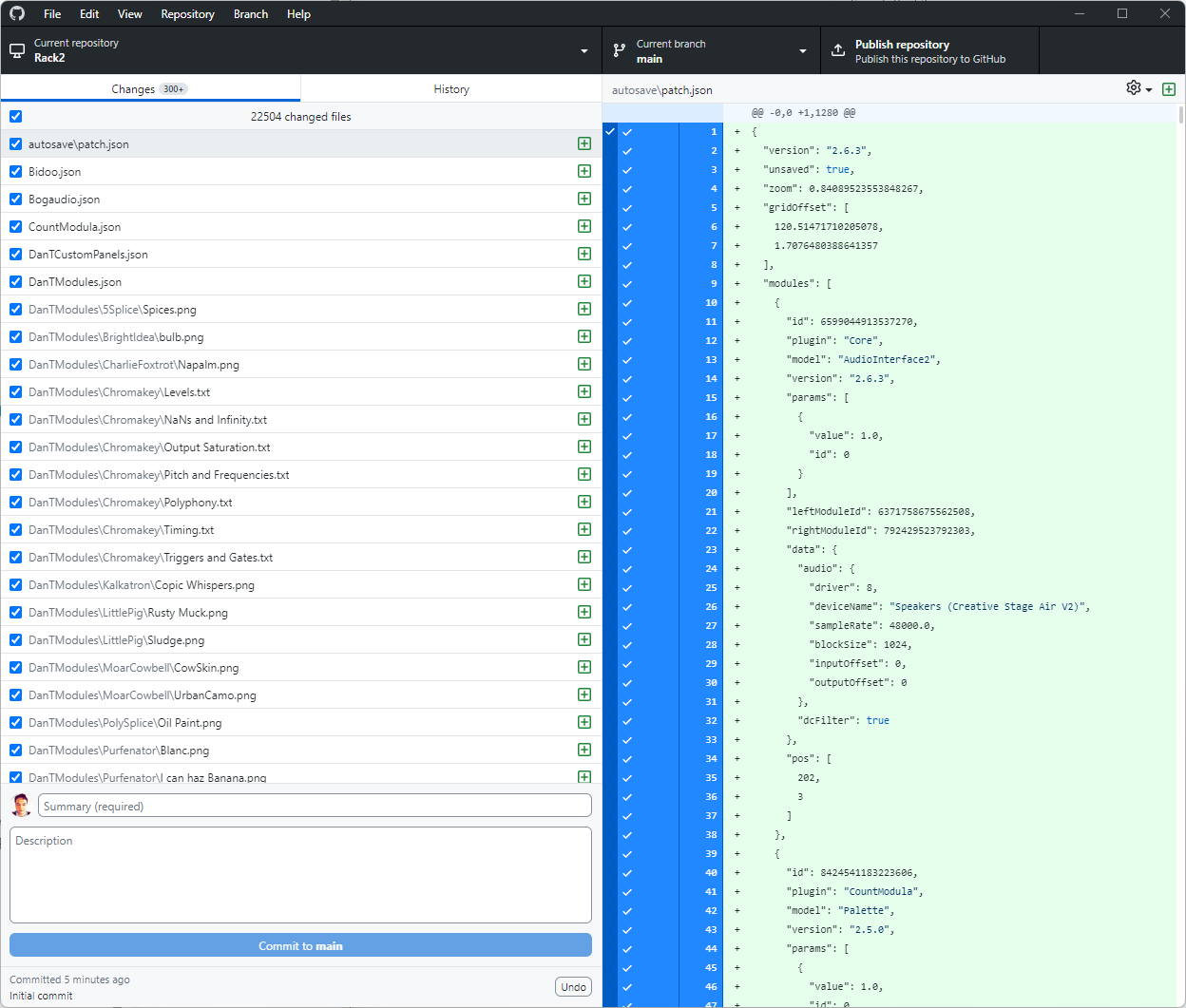Click the added status icon for CowSkin.png

(x=584, y=667)
